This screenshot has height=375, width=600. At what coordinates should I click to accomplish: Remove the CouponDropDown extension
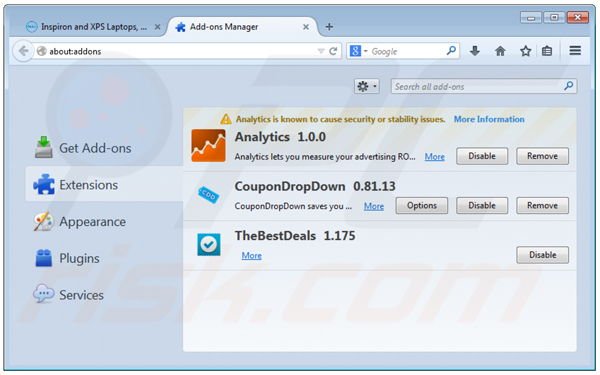542,205
